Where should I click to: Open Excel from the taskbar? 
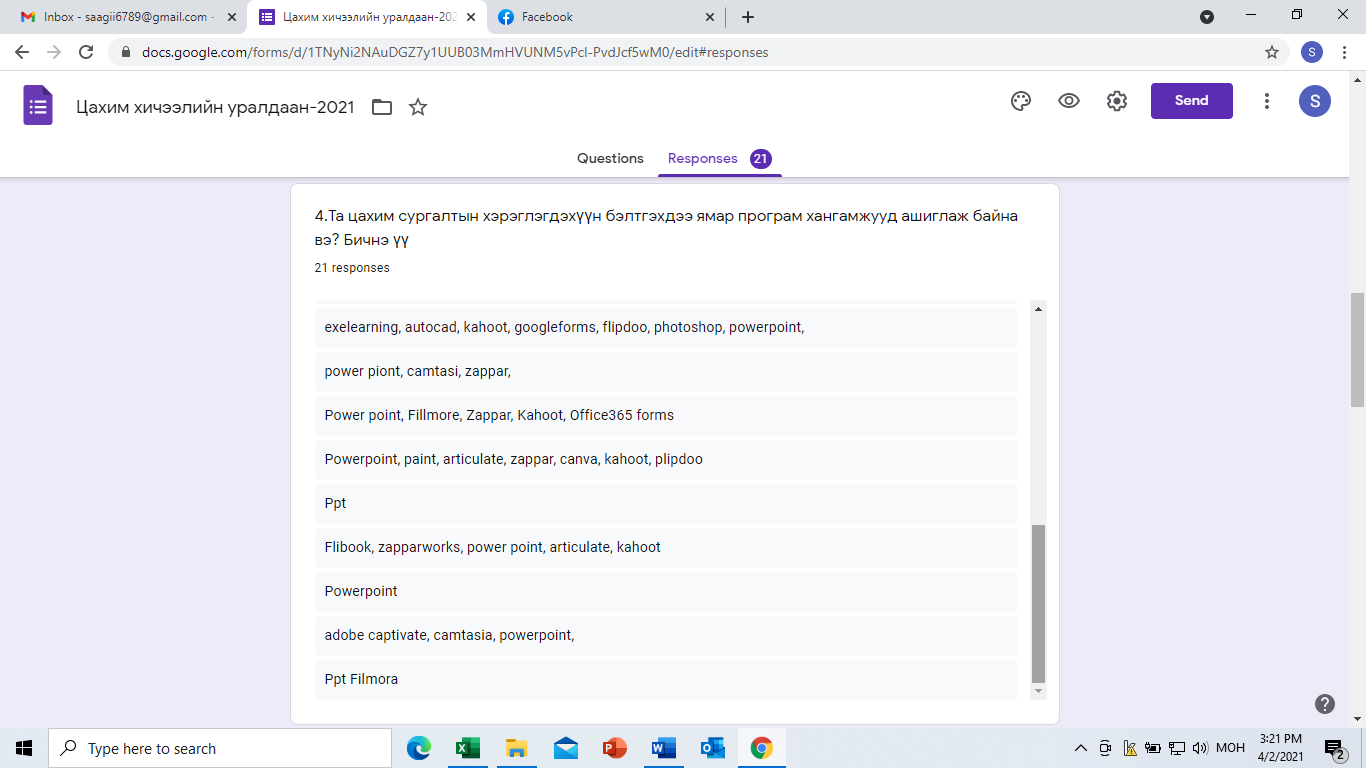[467, 748]
